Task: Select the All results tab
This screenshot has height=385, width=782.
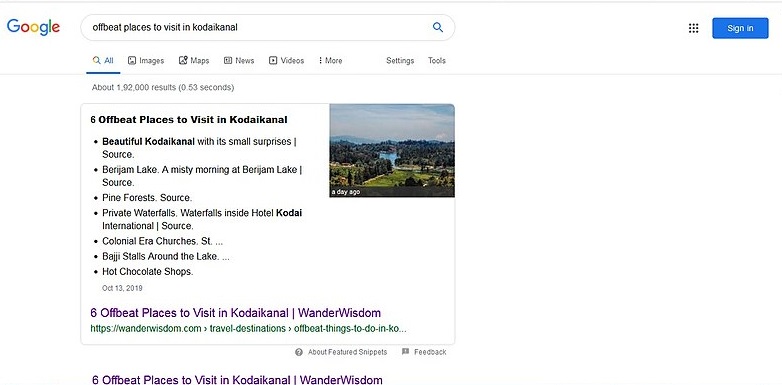Action: [x=103, y=61]
